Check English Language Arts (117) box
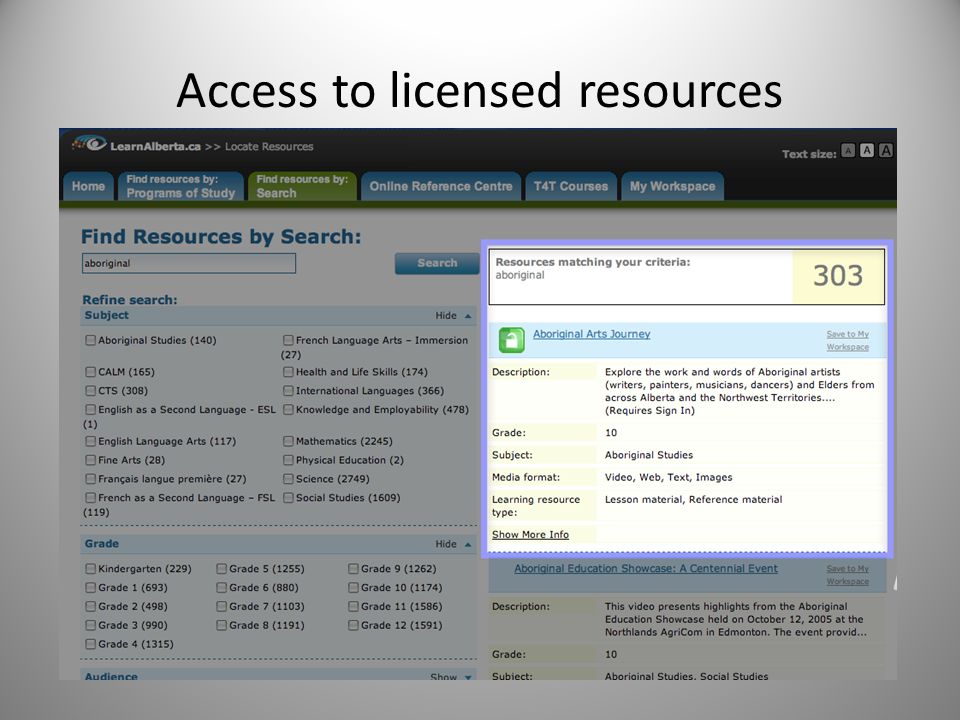This screenshot has height=720, width=960. click(90, 441)
